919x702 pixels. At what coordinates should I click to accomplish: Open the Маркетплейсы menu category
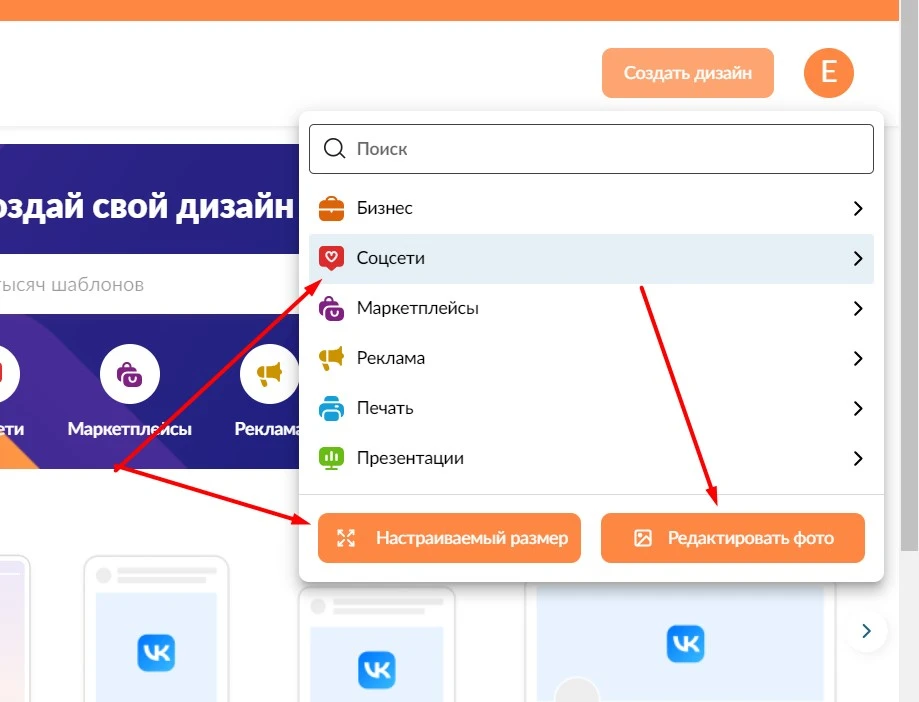coord(591,308)
